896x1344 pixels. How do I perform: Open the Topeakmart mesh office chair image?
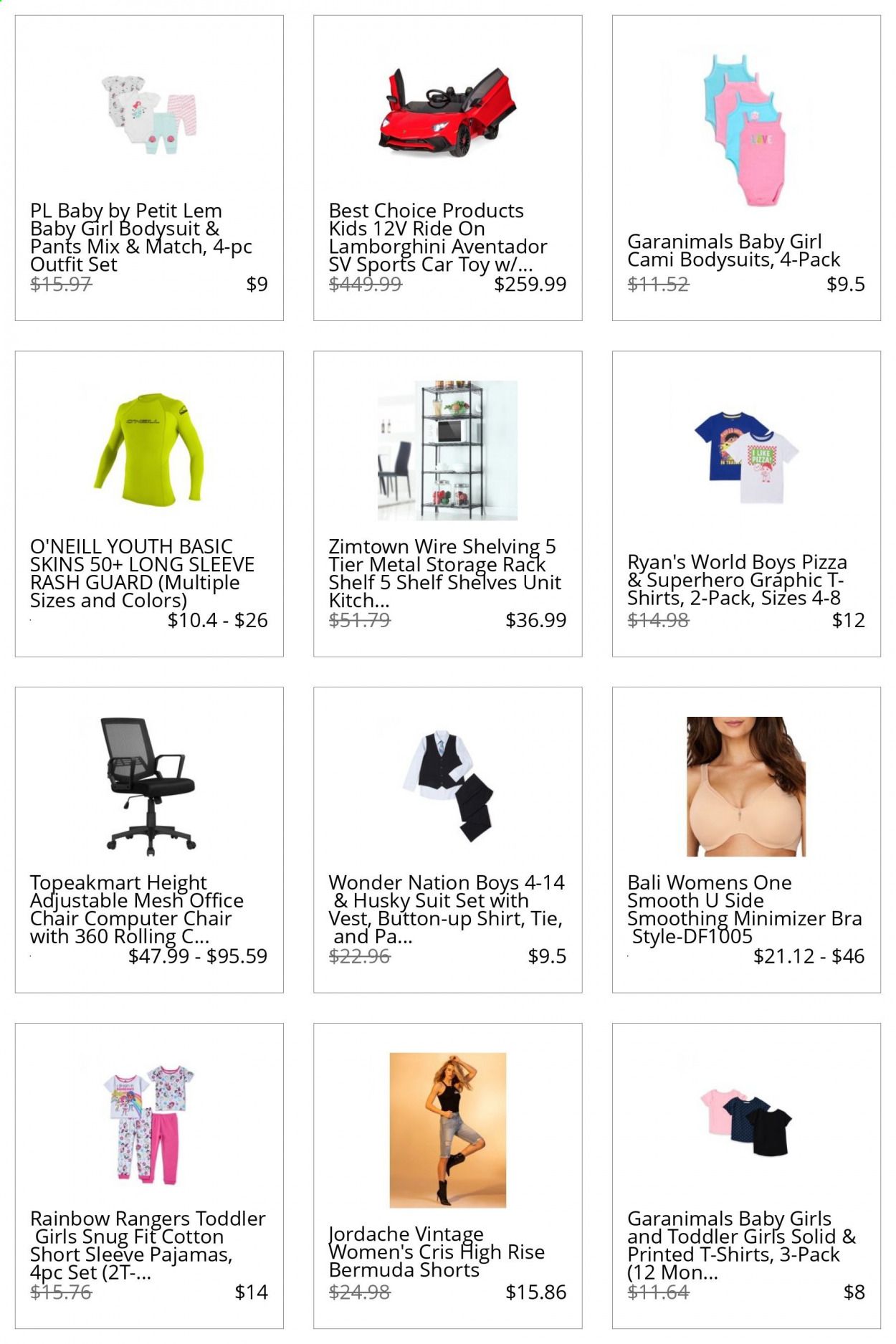(x=149, y=786)
